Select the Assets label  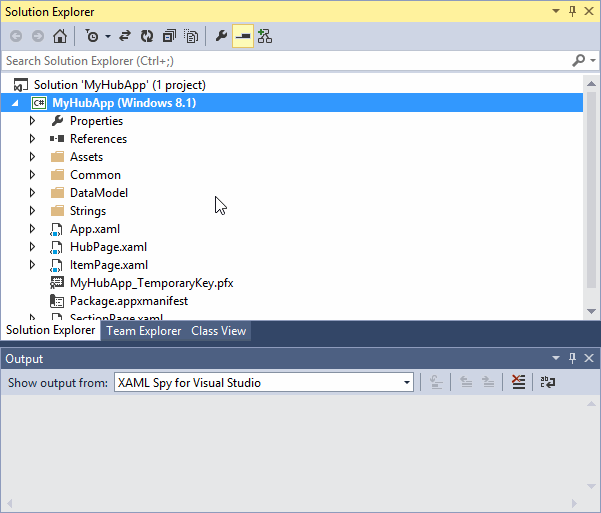point(86,157)
